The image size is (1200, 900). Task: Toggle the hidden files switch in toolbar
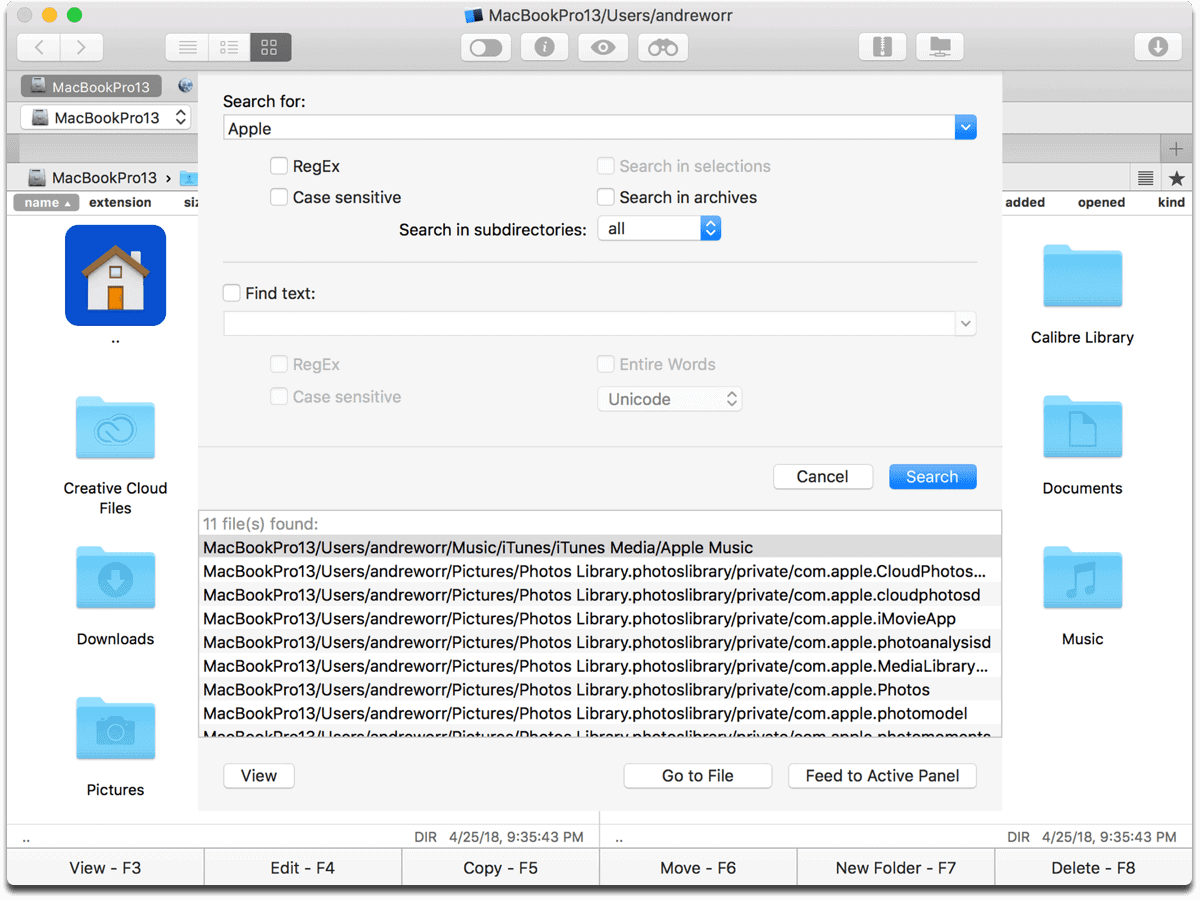[x=486, y=47]
